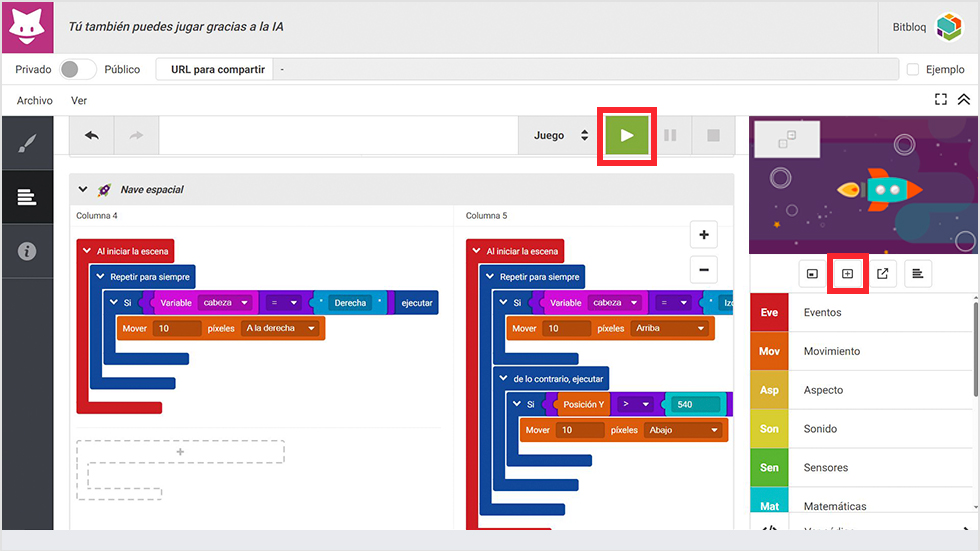Open cabeza variable dropdown in Columna 4

225,303
